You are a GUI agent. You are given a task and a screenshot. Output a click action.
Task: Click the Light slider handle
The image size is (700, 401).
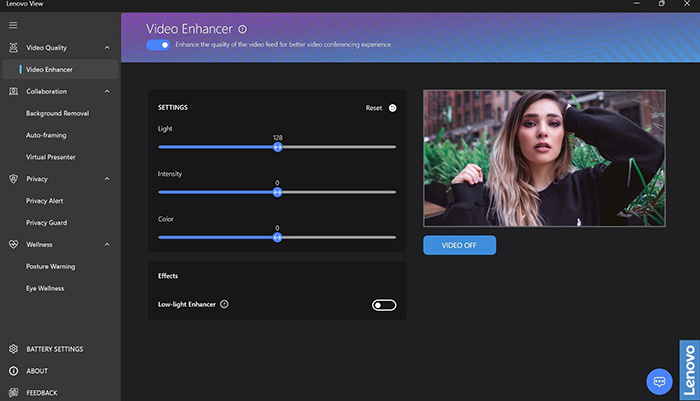(x=277, y=147)
